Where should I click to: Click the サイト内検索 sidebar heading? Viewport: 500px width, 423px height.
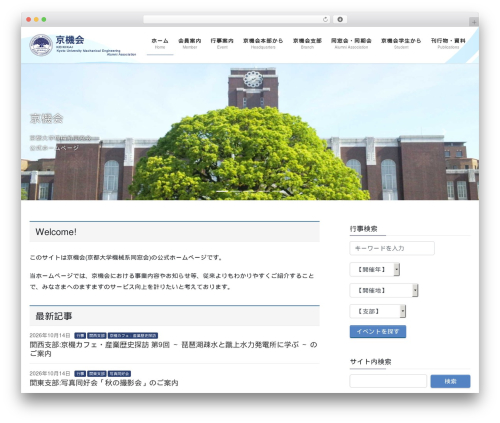pos(370,362)
